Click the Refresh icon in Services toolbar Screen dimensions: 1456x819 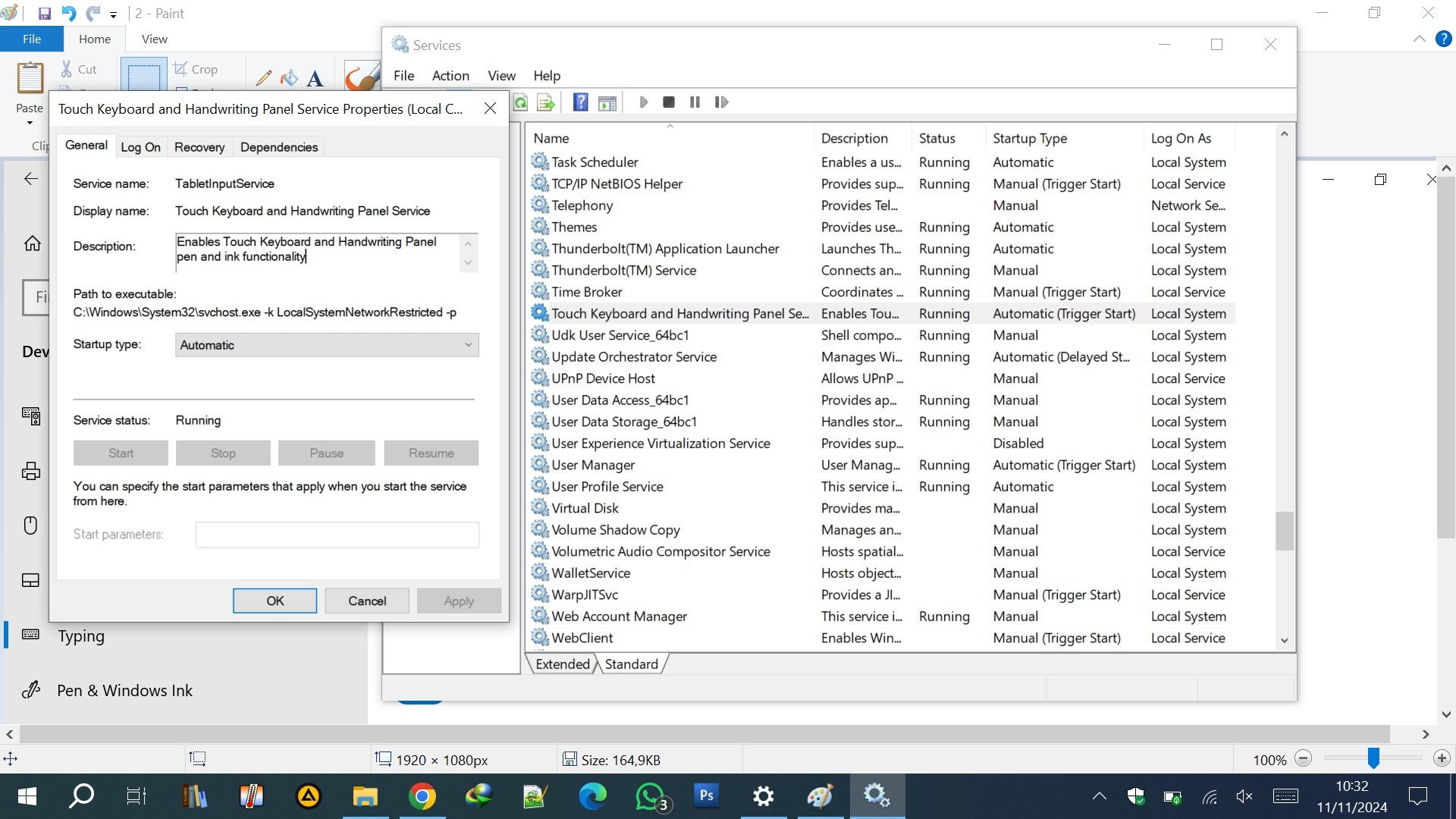tap(521, 102)
